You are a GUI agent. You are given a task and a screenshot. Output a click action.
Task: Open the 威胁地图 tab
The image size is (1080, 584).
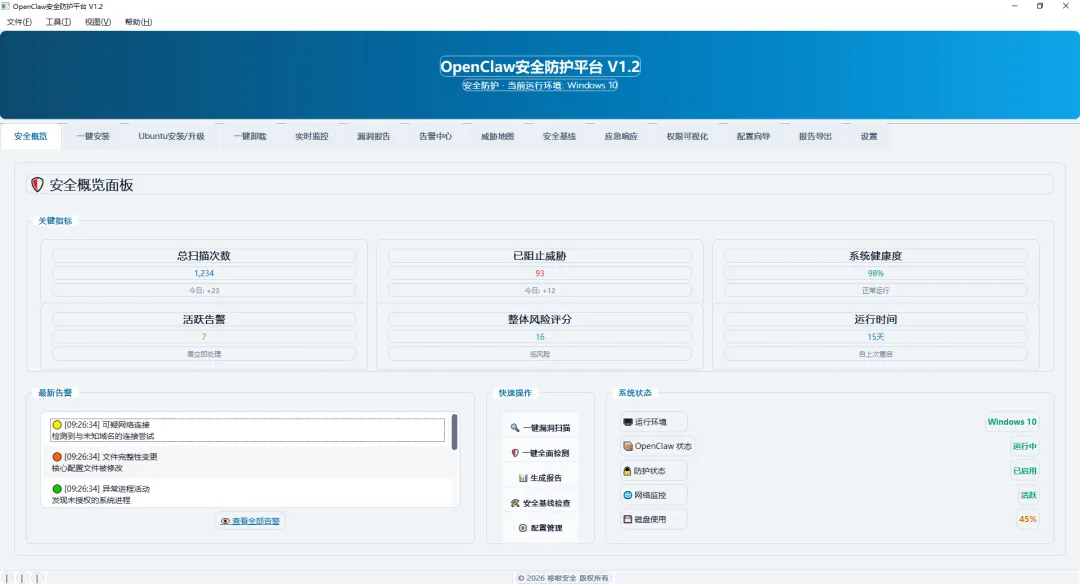click(x=497, y=136)
